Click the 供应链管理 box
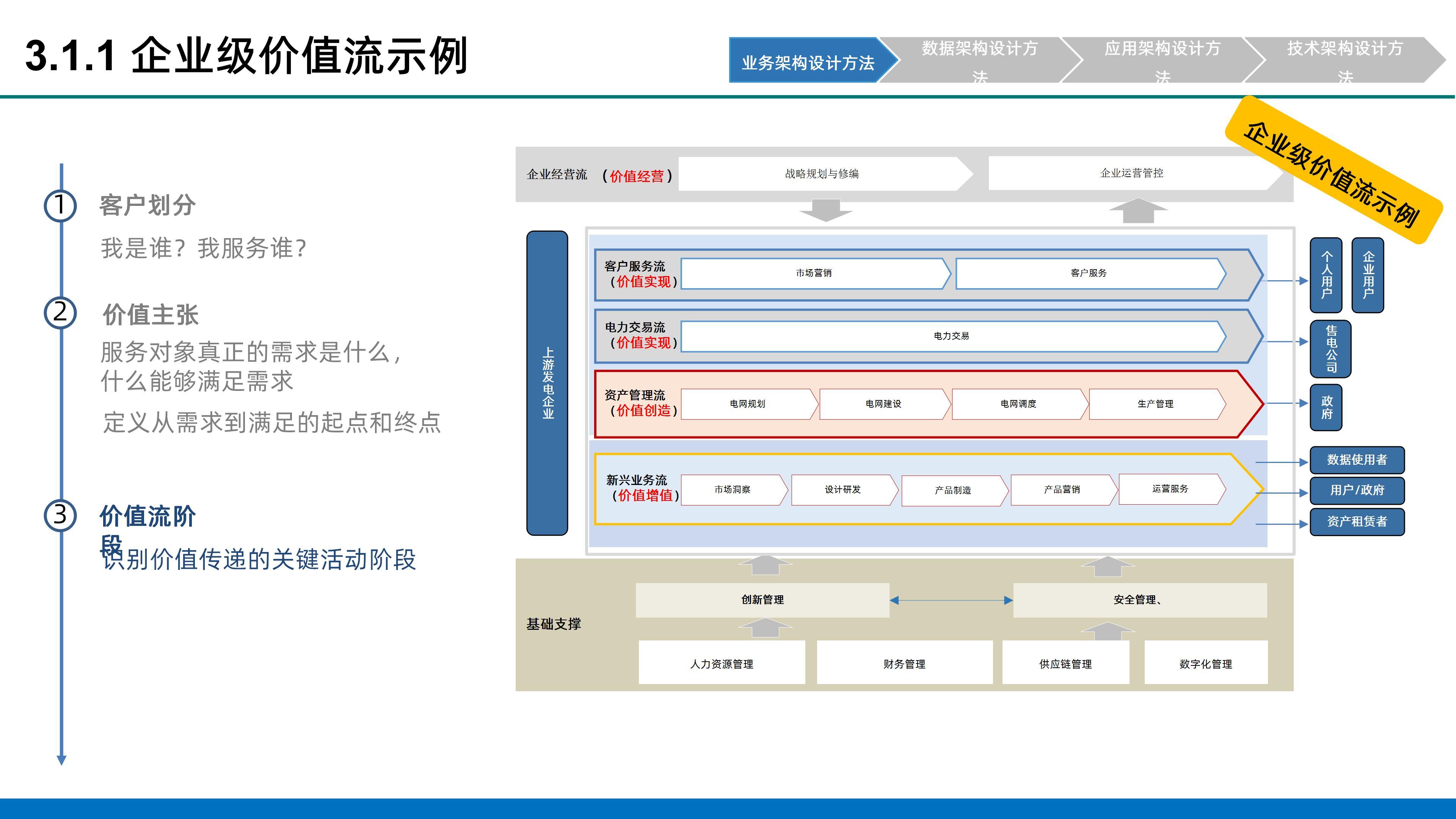Viewport: 1456px width, 819px height. tap(1066, 662)
